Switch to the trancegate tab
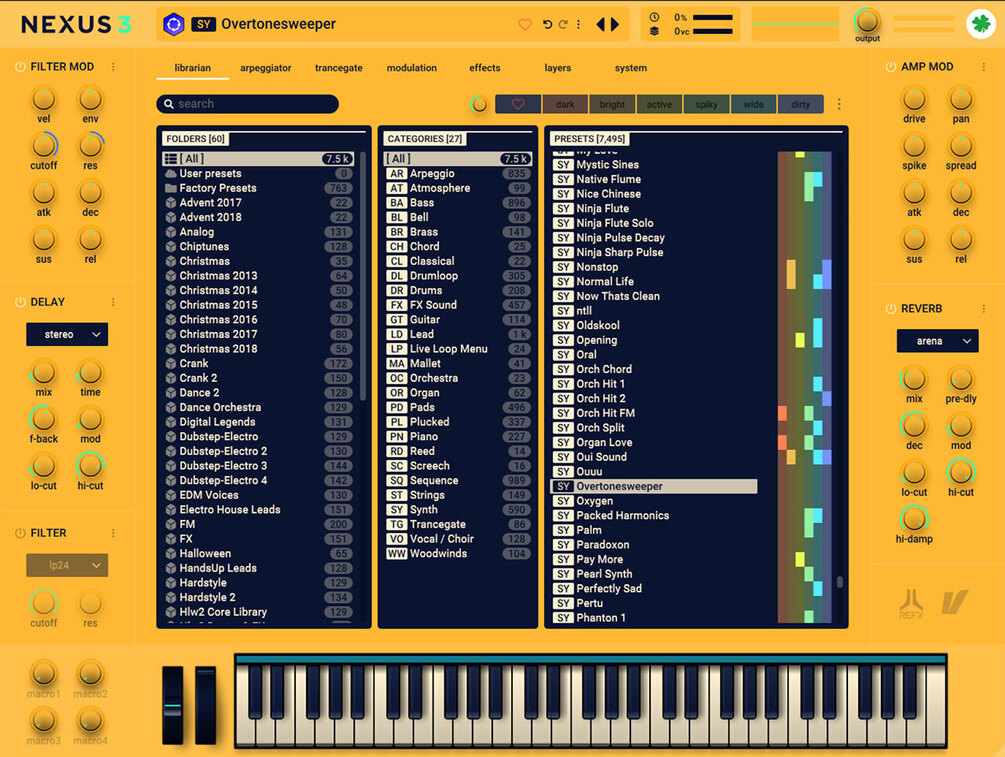This screenshot has height=757, width=1005. (338, 68)
